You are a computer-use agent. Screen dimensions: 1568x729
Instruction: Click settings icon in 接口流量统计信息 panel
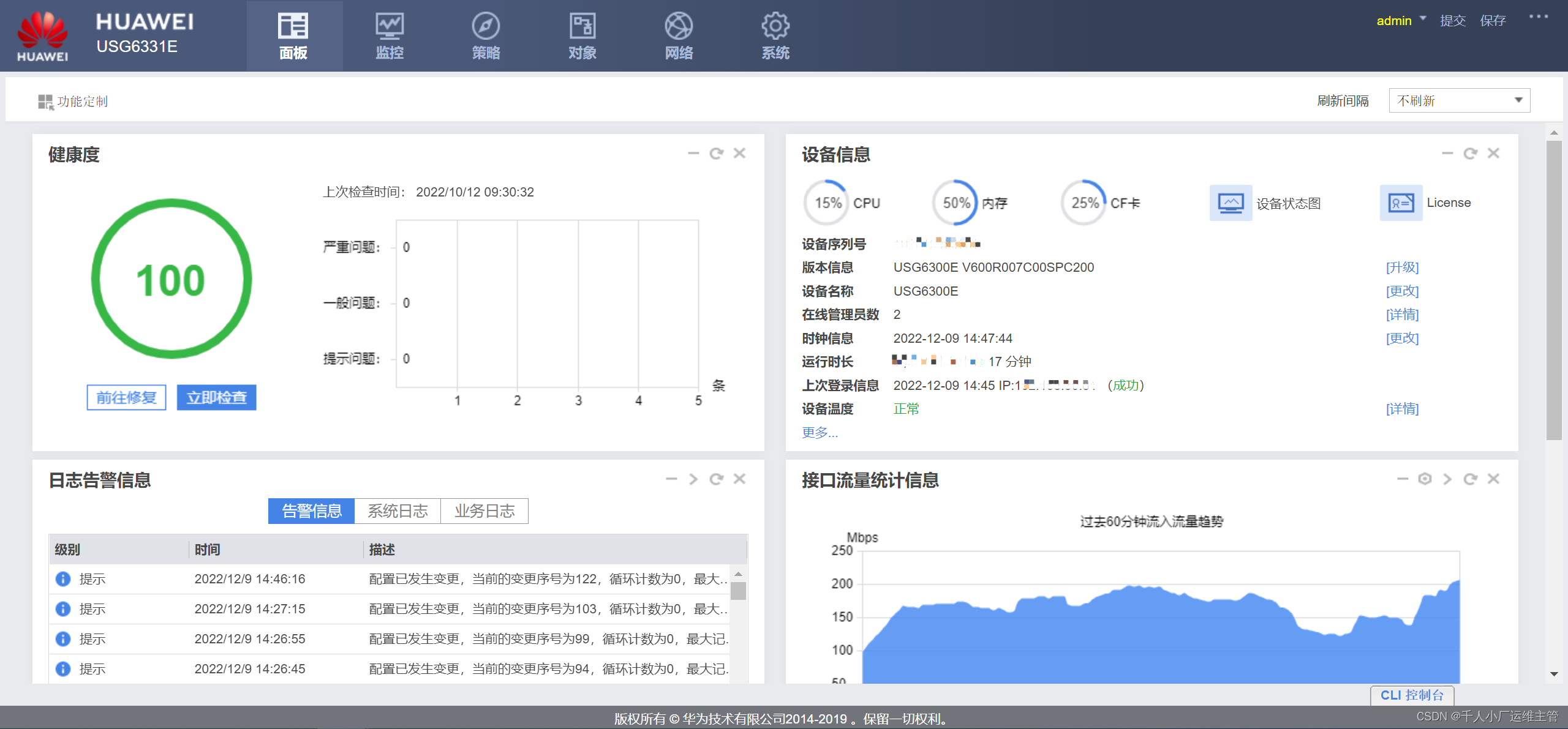tap(1425, 479)
